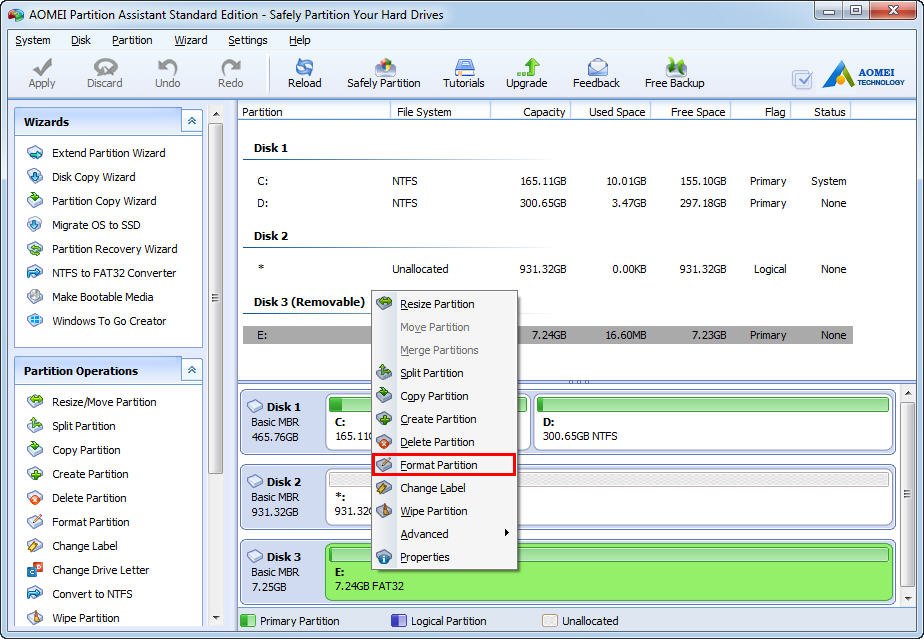Viewport: 924px width, 639px height.
Task: Choose Change Label in operations sidebar
Action: pyautogui.click(x=72, y=546)
